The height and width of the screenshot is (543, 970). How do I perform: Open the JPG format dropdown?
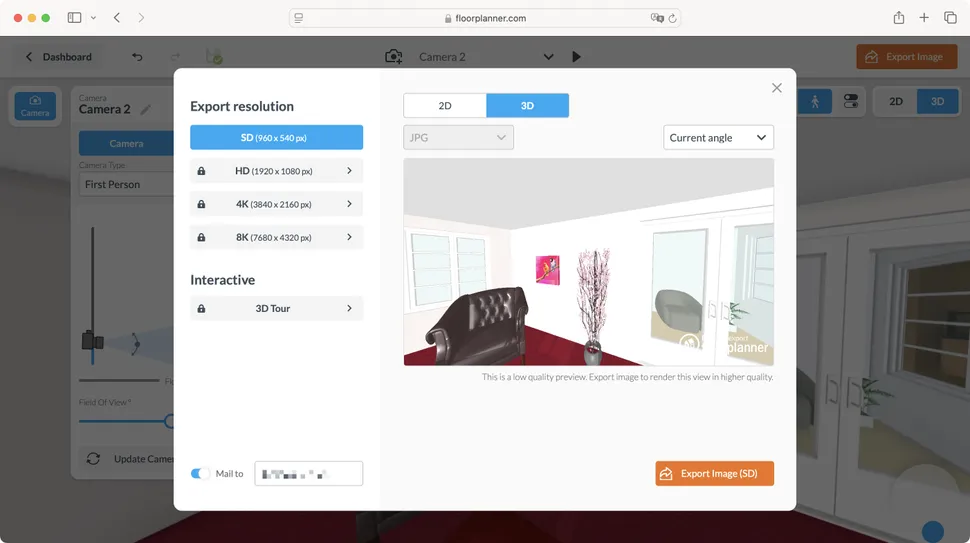click(x=458, y=137)
